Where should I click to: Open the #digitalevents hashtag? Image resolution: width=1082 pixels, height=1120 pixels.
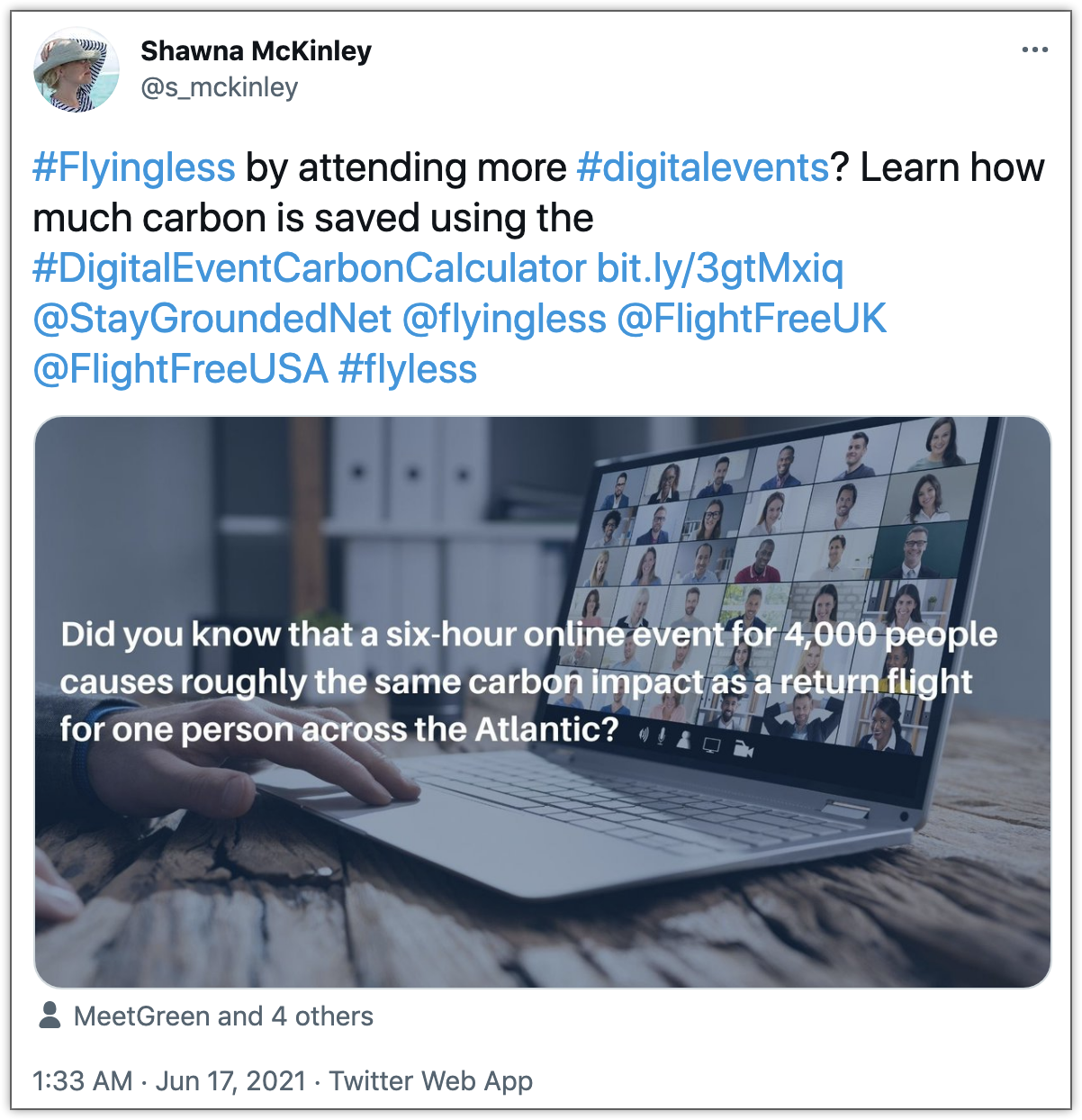tap(702, 168)
